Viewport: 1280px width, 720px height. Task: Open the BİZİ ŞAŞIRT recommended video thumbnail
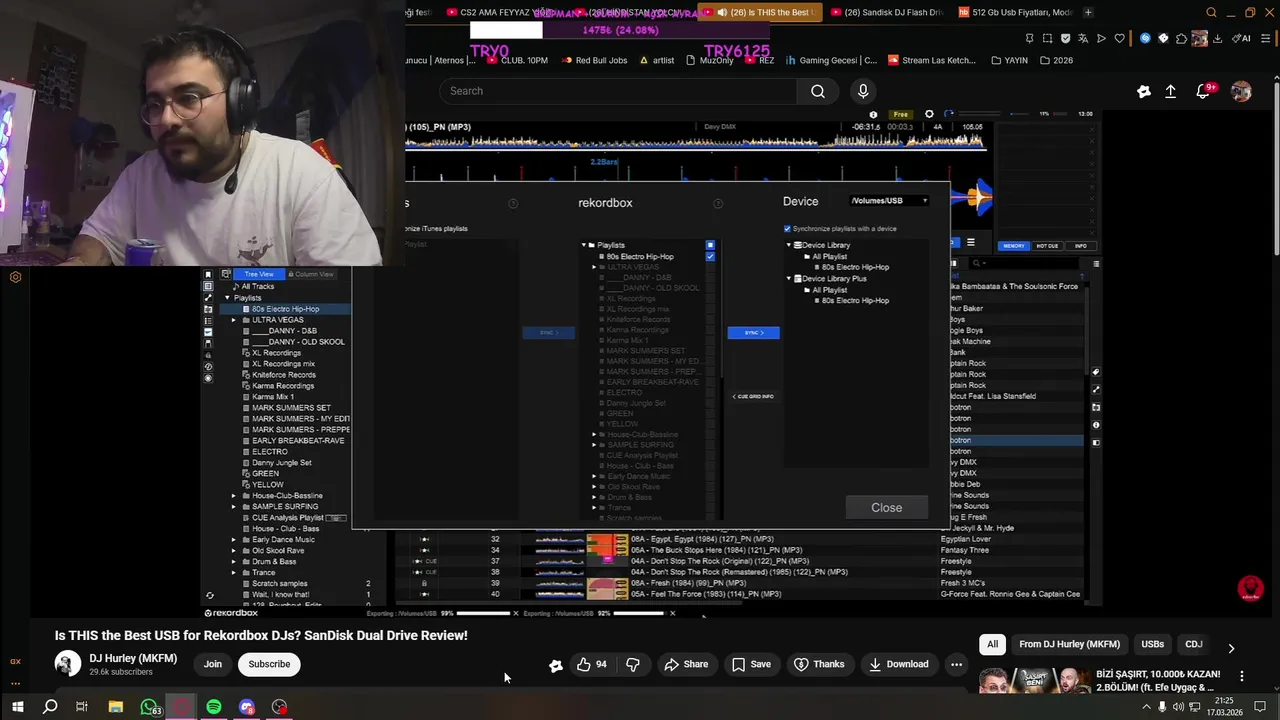(1033, 680)
